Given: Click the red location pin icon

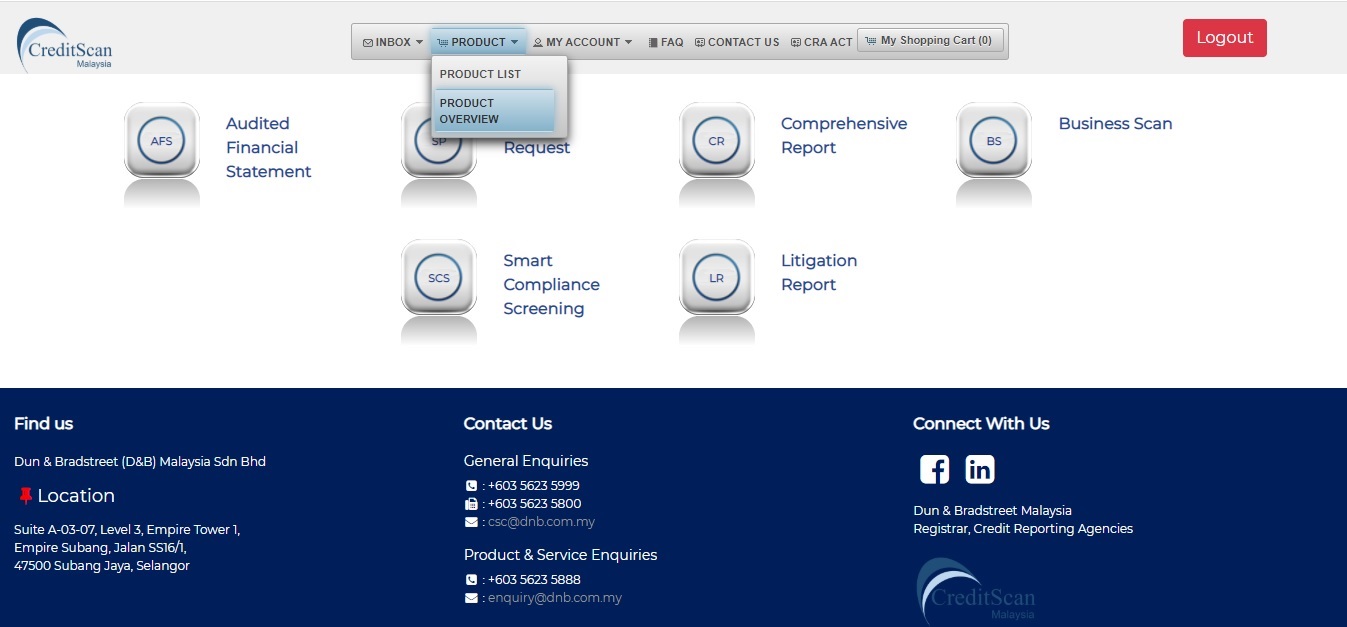Looking at the screenshot, I should 26,495.
